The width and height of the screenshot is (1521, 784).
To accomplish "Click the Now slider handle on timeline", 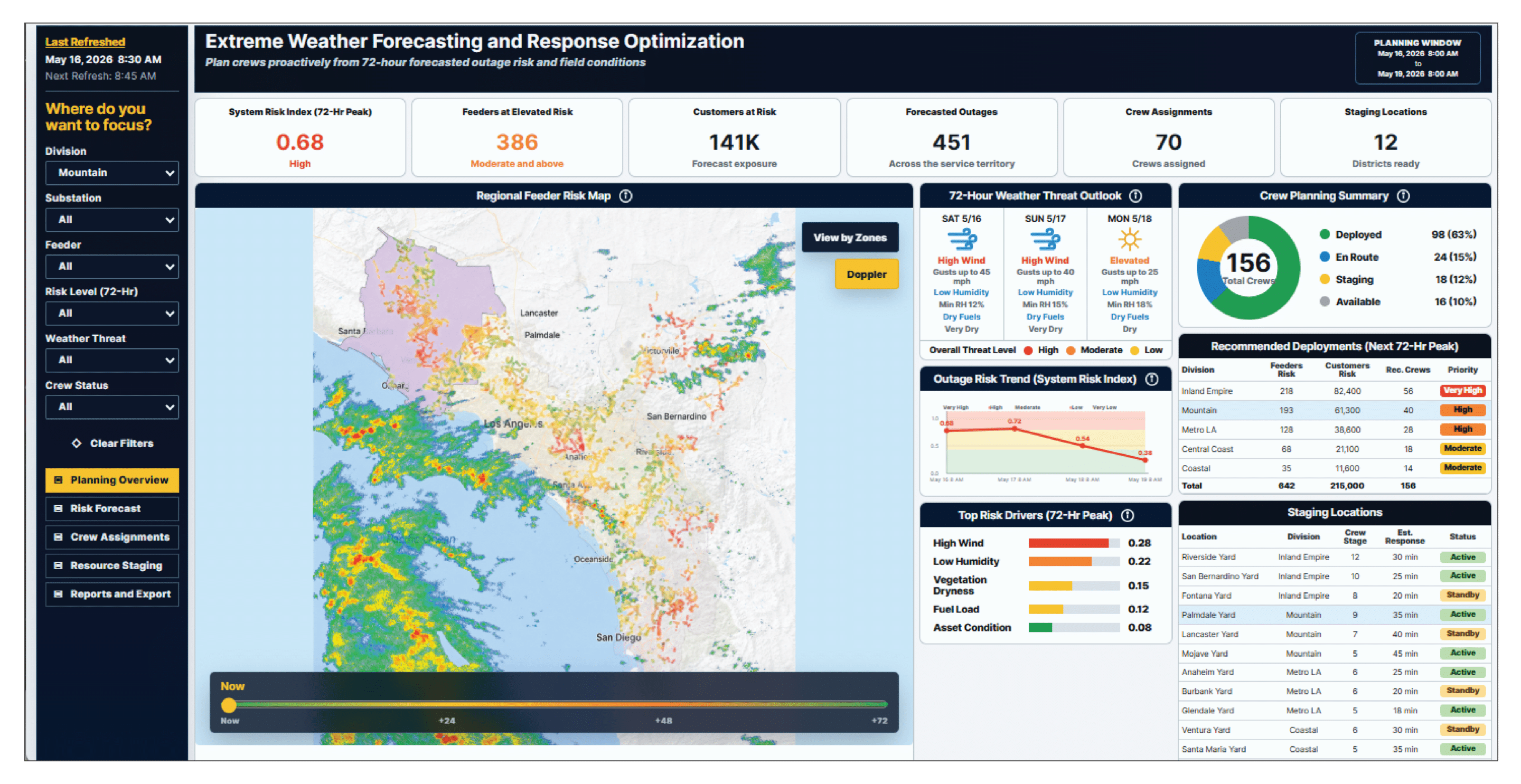I will [x=229, y=705].
